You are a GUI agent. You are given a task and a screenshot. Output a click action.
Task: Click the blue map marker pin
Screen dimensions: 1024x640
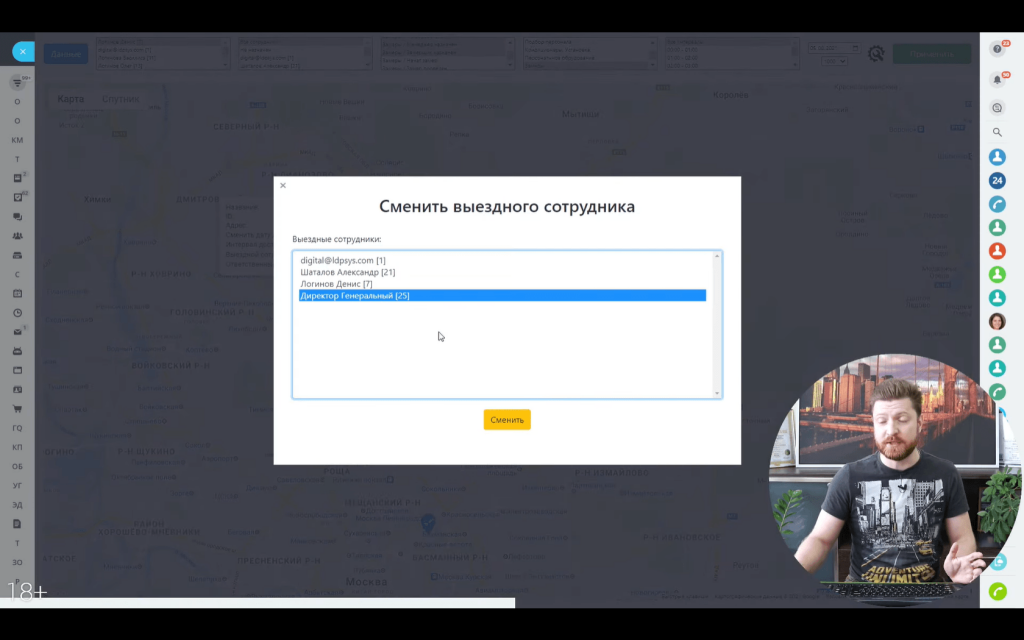(428, 522)
